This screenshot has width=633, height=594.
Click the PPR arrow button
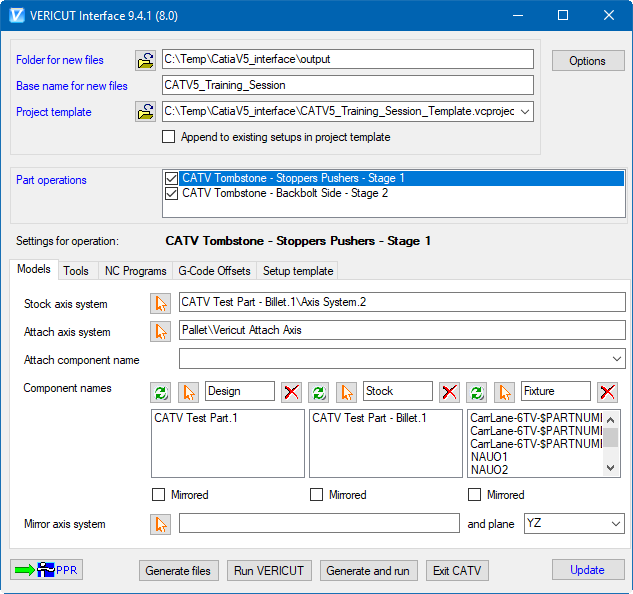[46, 570]
